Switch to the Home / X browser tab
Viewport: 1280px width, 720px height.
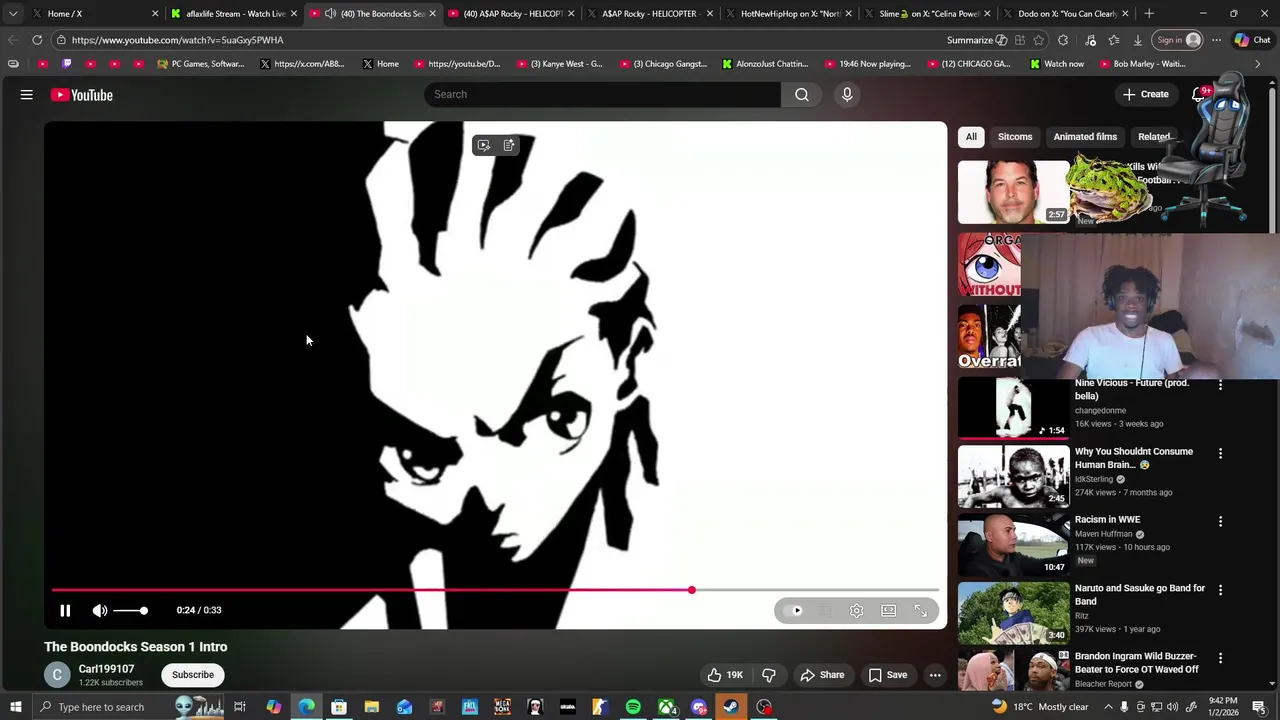point(95,14)
